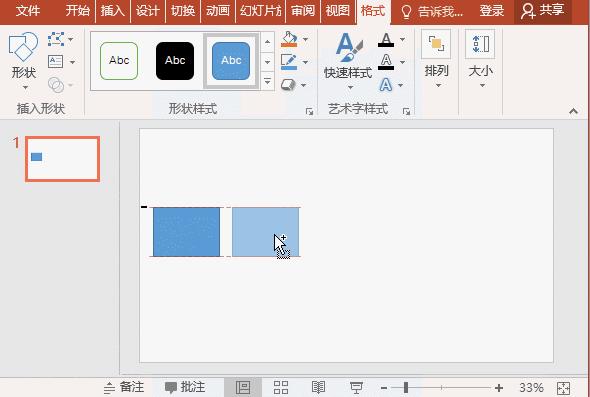Click the light blue rectangle copy
The width and height of the screenshot is (590, 397).
(265, 232)
